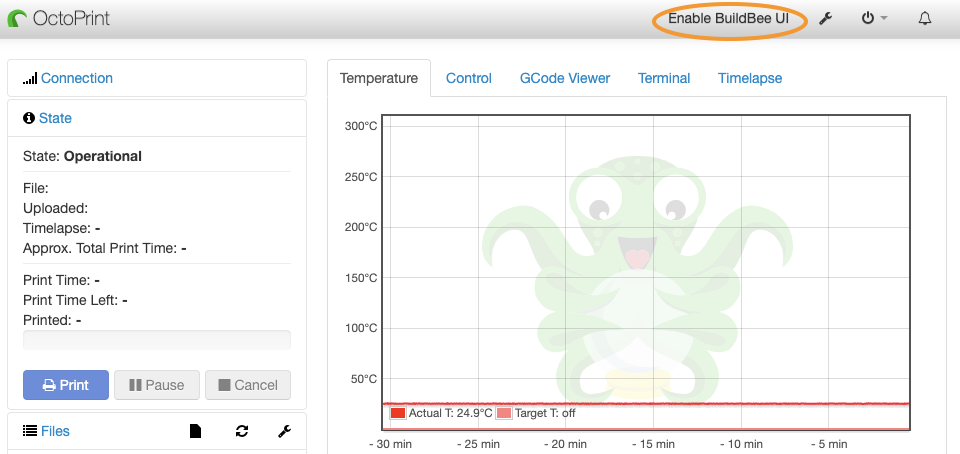The height and width of the screenshot is (454, 960).
Task: Open settings via the header wrench icon
Action: point(825,18)
